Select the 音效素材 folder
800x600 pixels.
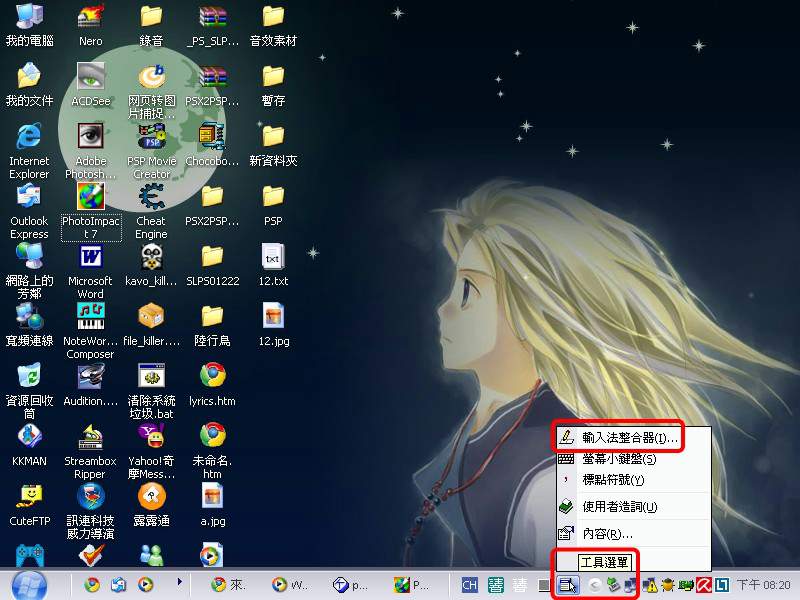[x=273, y=26]
